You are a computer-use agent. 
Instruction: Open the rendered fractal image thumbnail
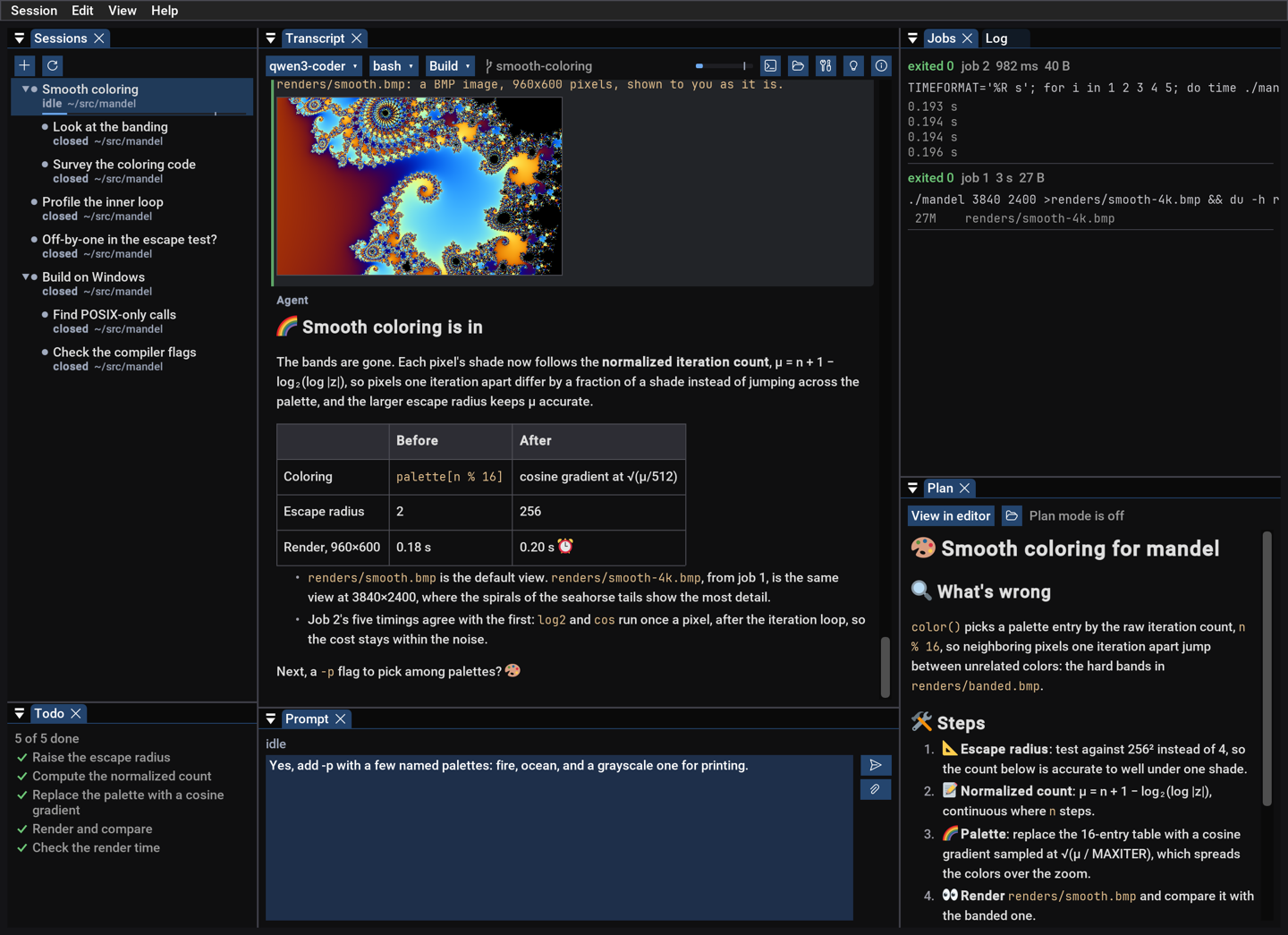point(419,186)
